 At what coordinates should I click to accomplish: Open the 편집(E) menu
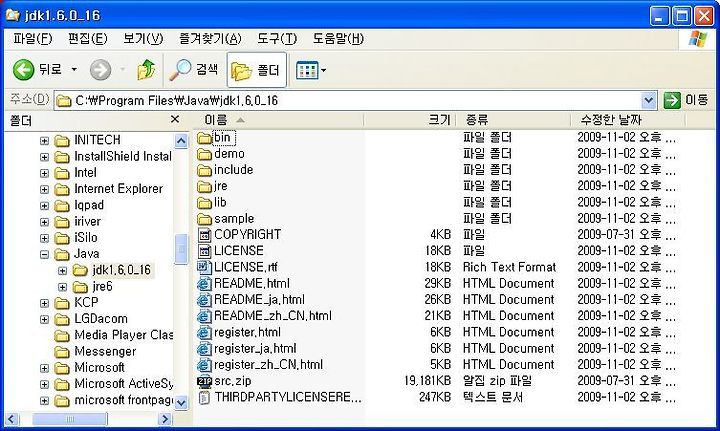(x=87, y=39)
